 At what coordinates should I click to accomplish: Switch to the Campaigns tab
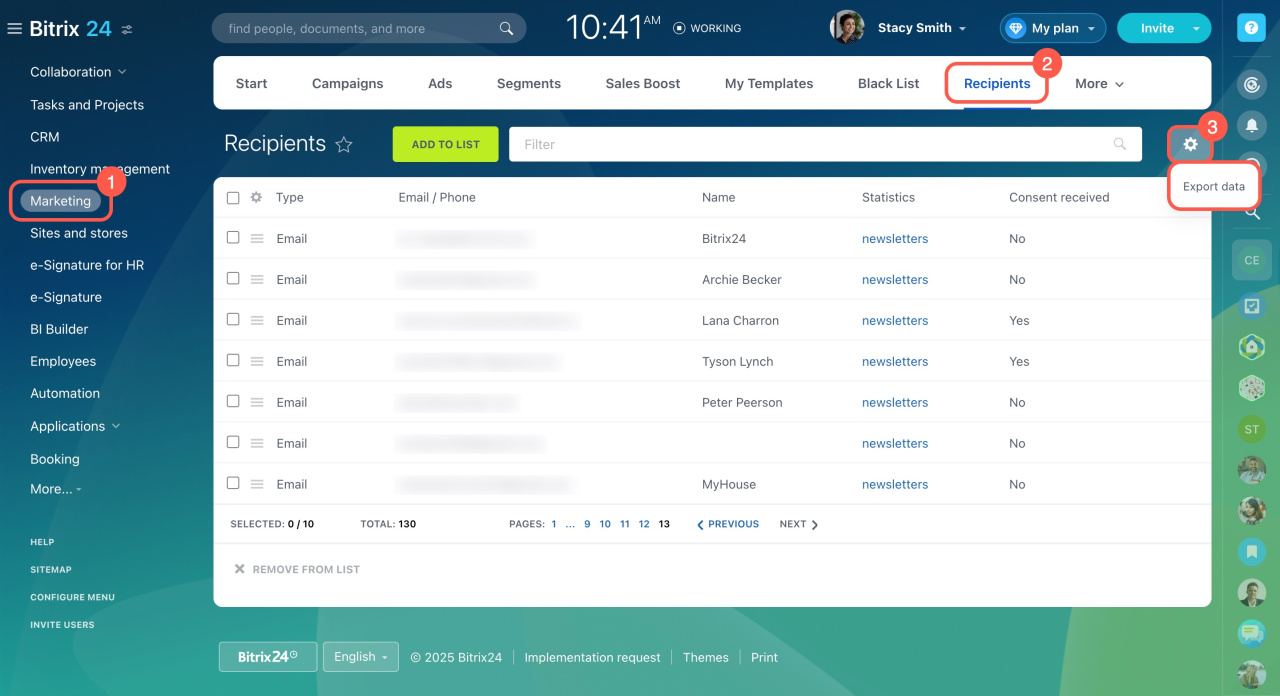coord(348,84)
